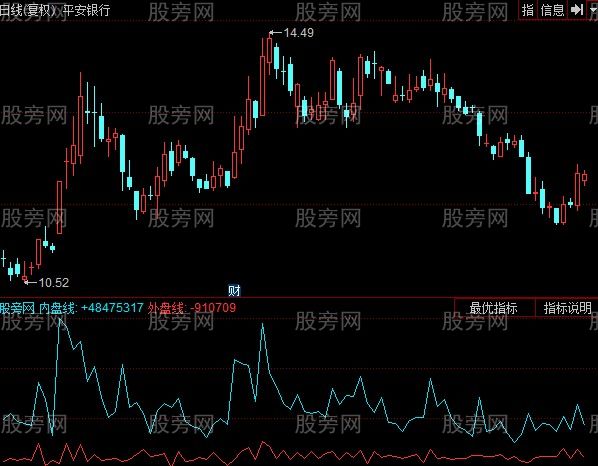598x466 pixels.
Task: Open the 指标说明 description button
Action: [x=567, y=308]
